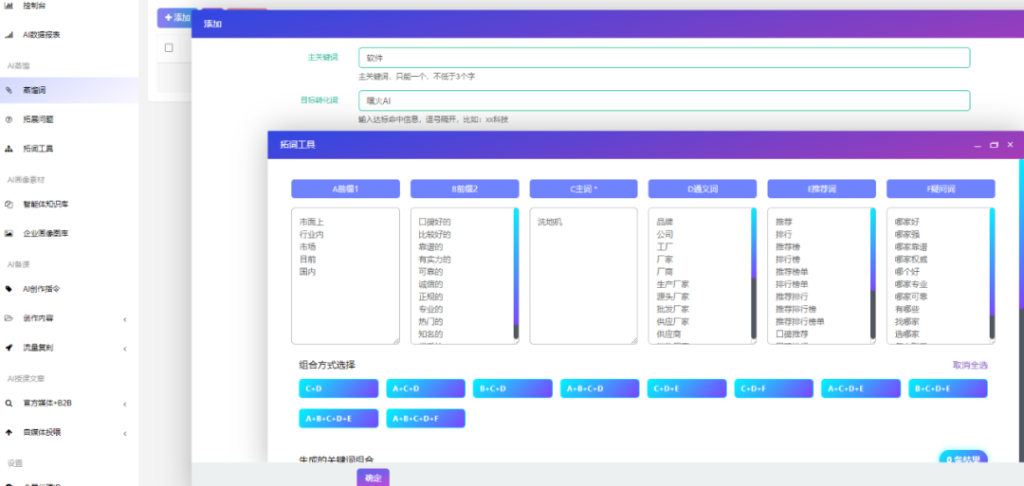Click the 取消全选 link
The height and width of the screenshot is (486, 1024).
coord(969,365)
